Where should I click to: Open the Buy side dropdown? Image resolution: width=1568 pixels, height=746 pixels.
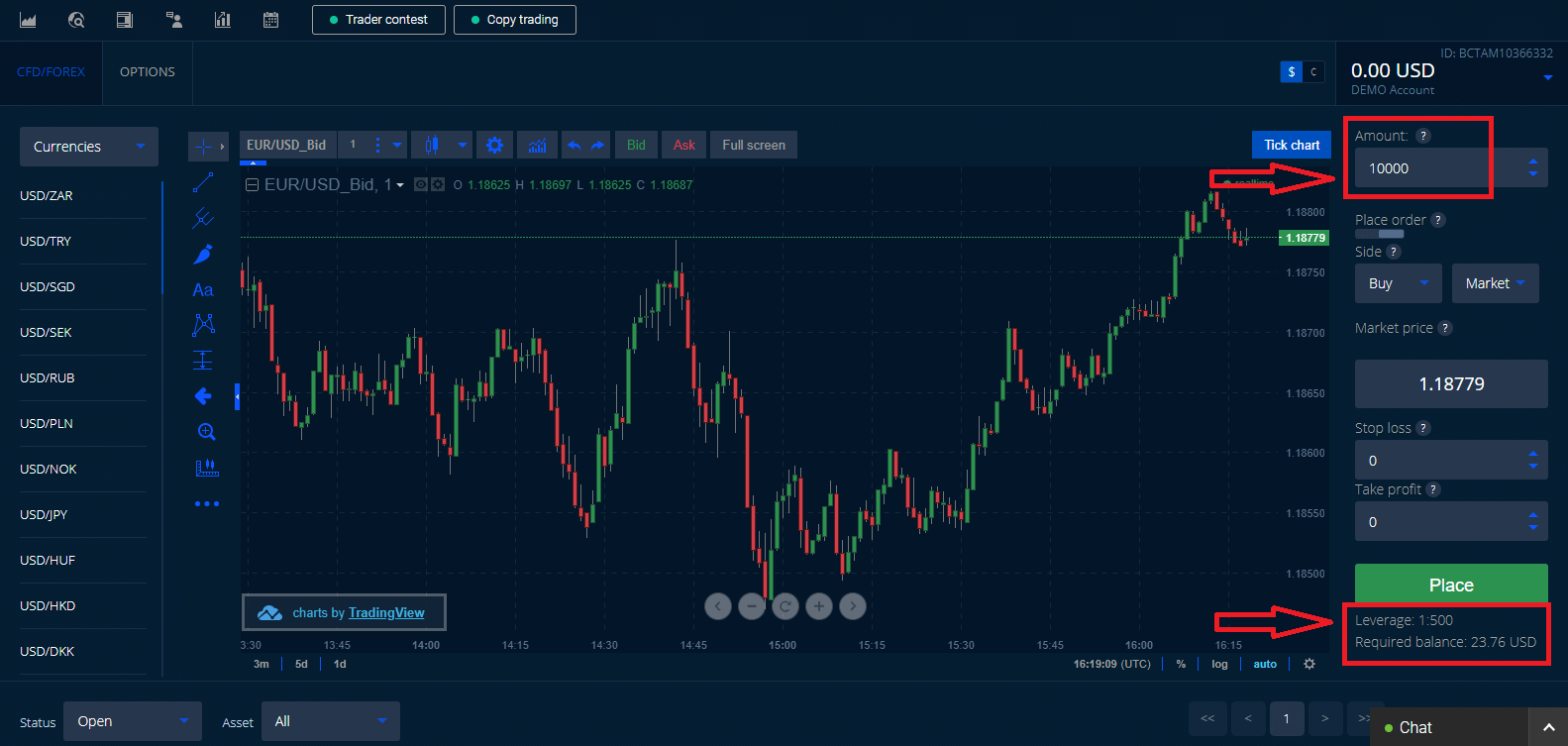click(x=1398, y=283)
